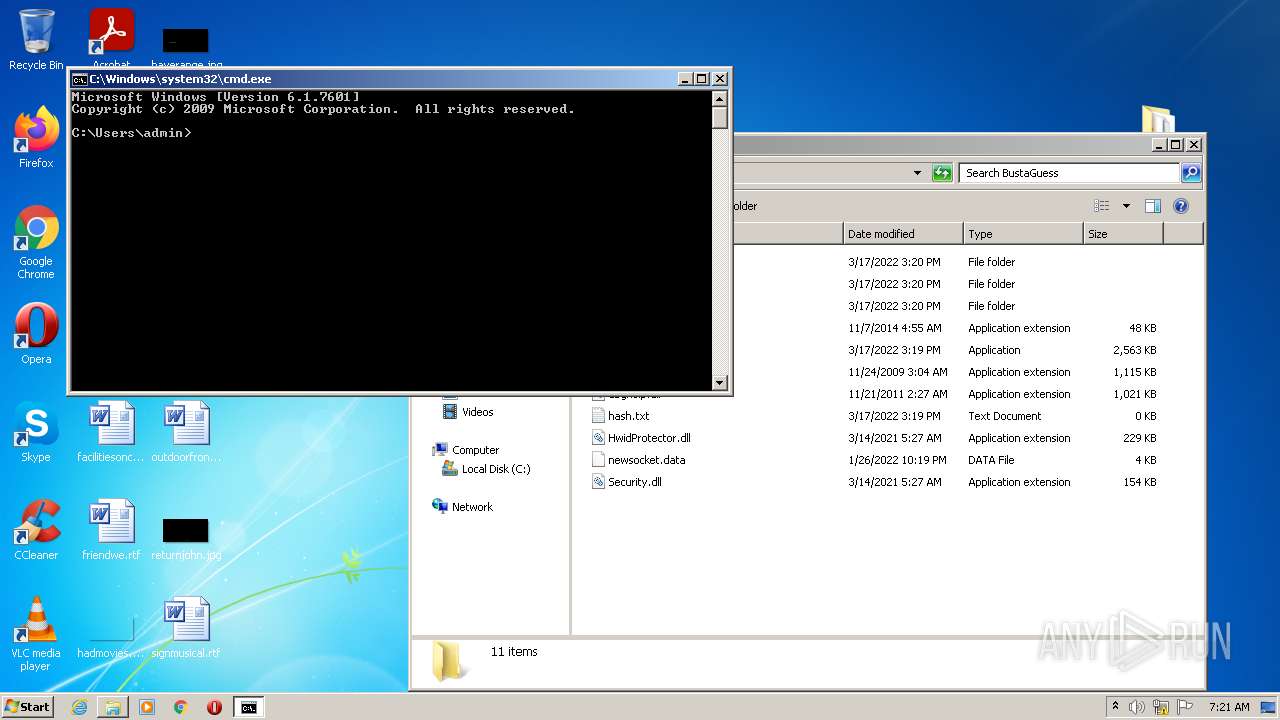Launch VLC media player desktop icon
Image resolution: width=1280 pixels, height=720 pixels.
pos(36,634)
